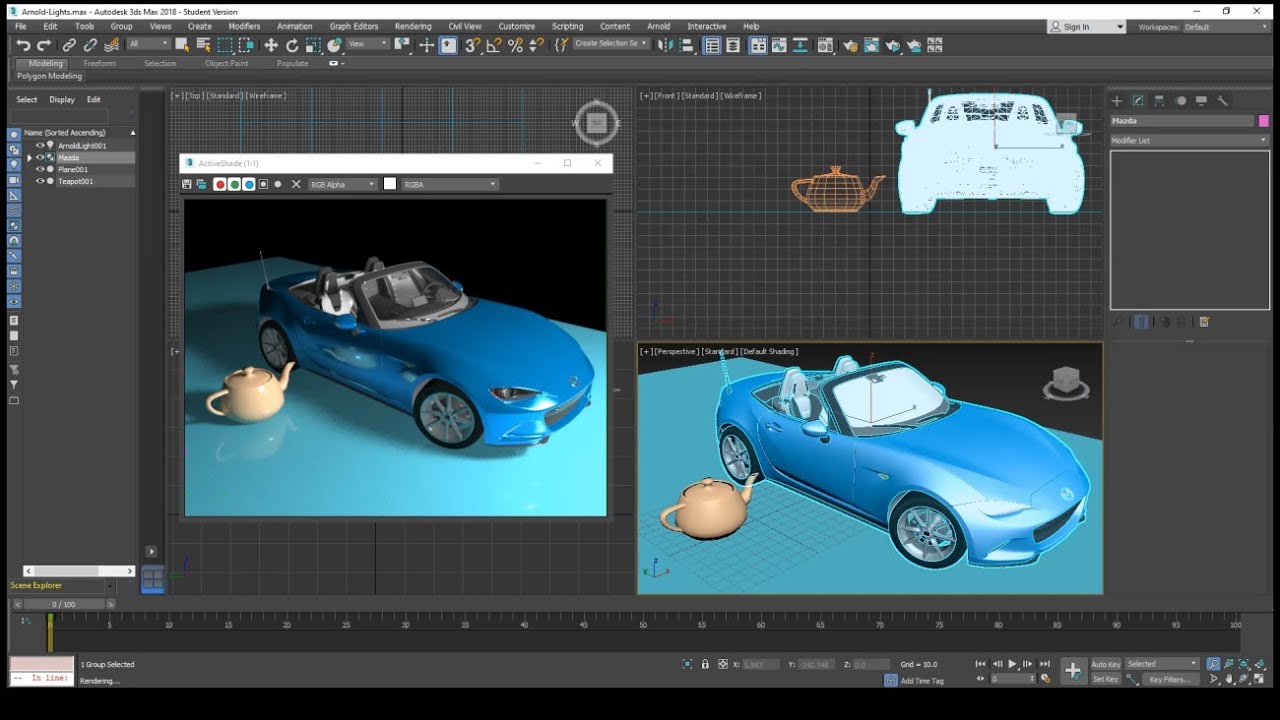This screenshot has height=720, width=1280.
Task: Click the Undo arrow in main toolbar
Action: (x=23, y=45)
